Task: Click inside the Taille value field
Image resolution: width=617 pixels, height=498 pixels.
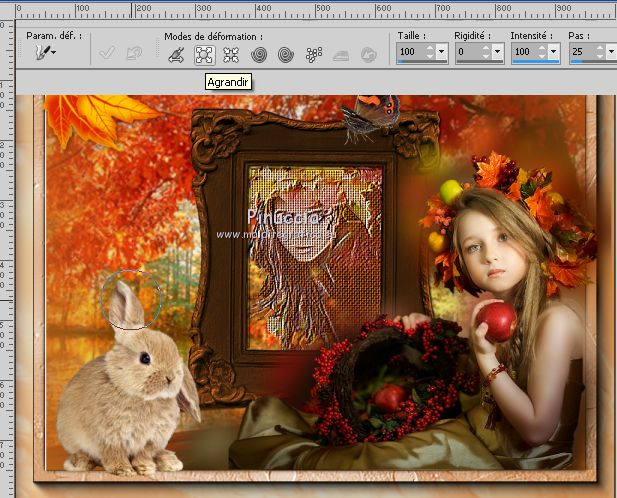Action: (411, 52)
